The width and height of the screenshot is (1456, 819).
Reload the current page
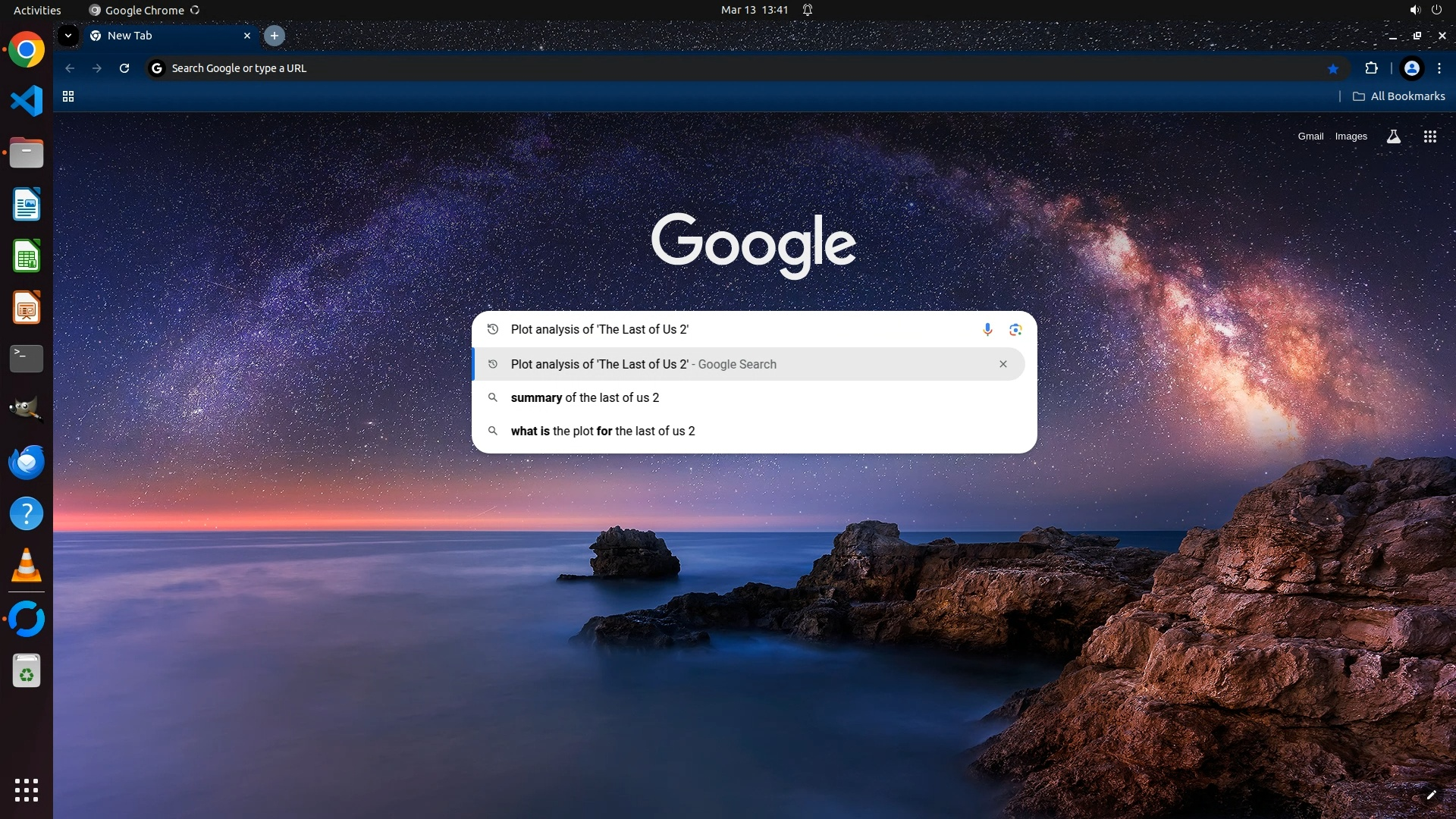124,68
